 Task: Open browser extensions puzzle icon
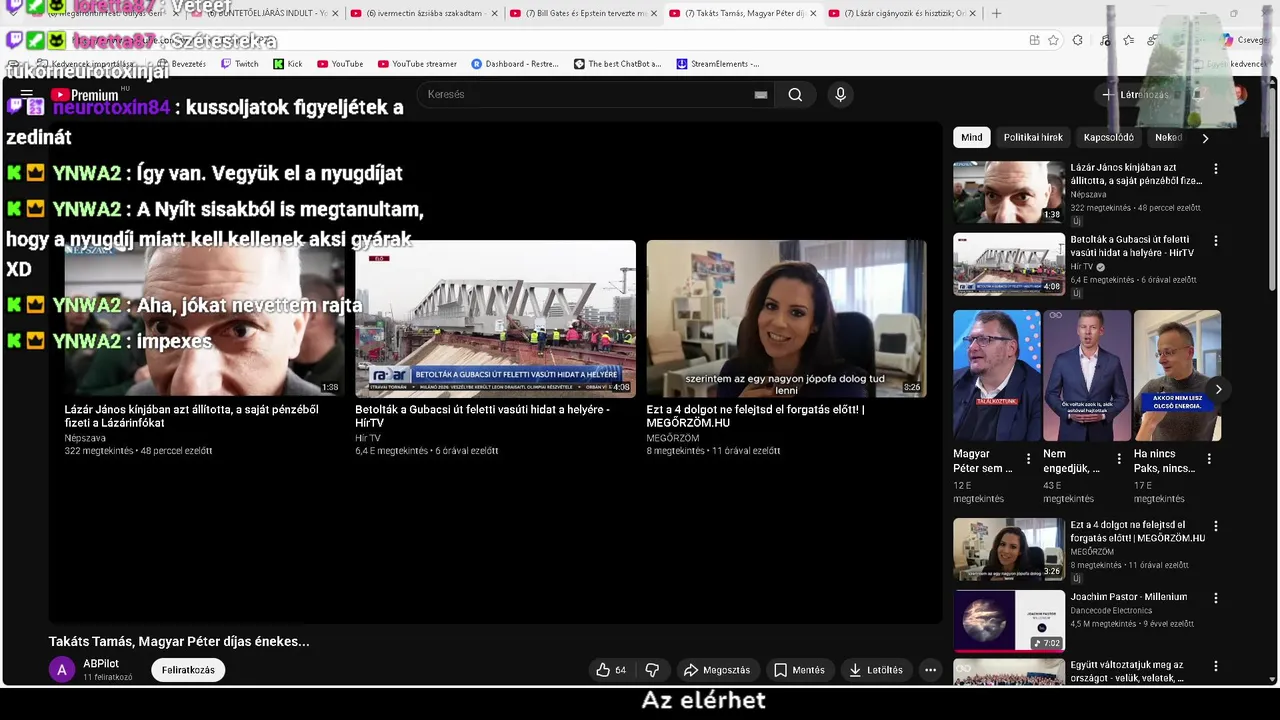[x=1077, y=40]
